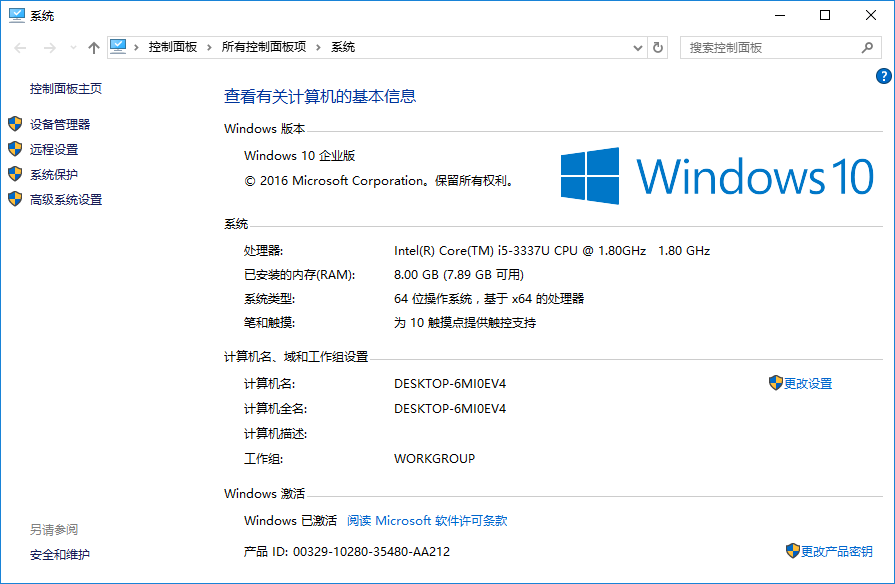Click the 查看有关计算机的基本信息 heading
Image resolution: width=895 pixels, height=584 pixels.
pyautogui.click(x=320, y=96)
